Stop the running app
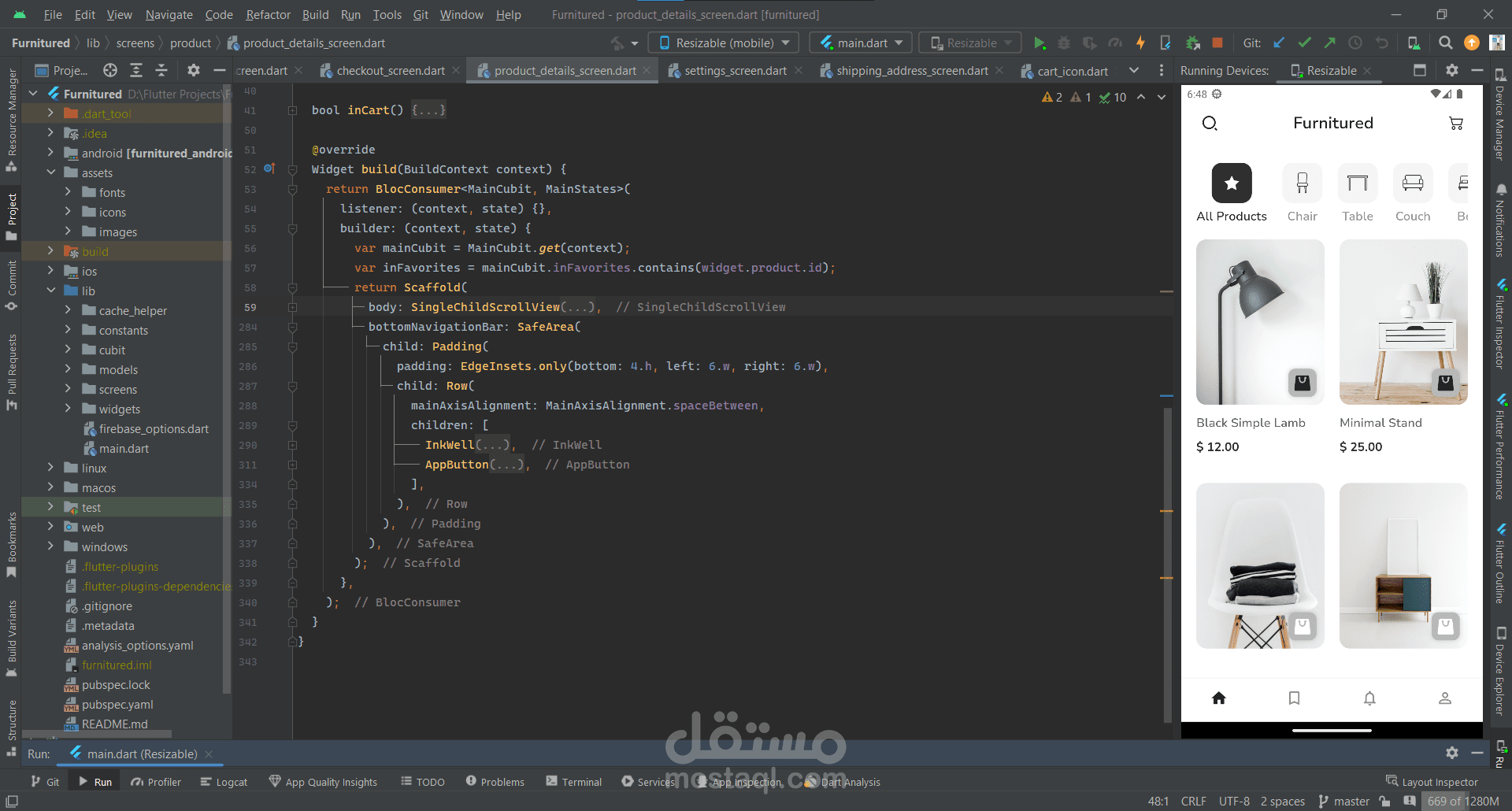The image size is (1512, 811). pos(1217,43)
